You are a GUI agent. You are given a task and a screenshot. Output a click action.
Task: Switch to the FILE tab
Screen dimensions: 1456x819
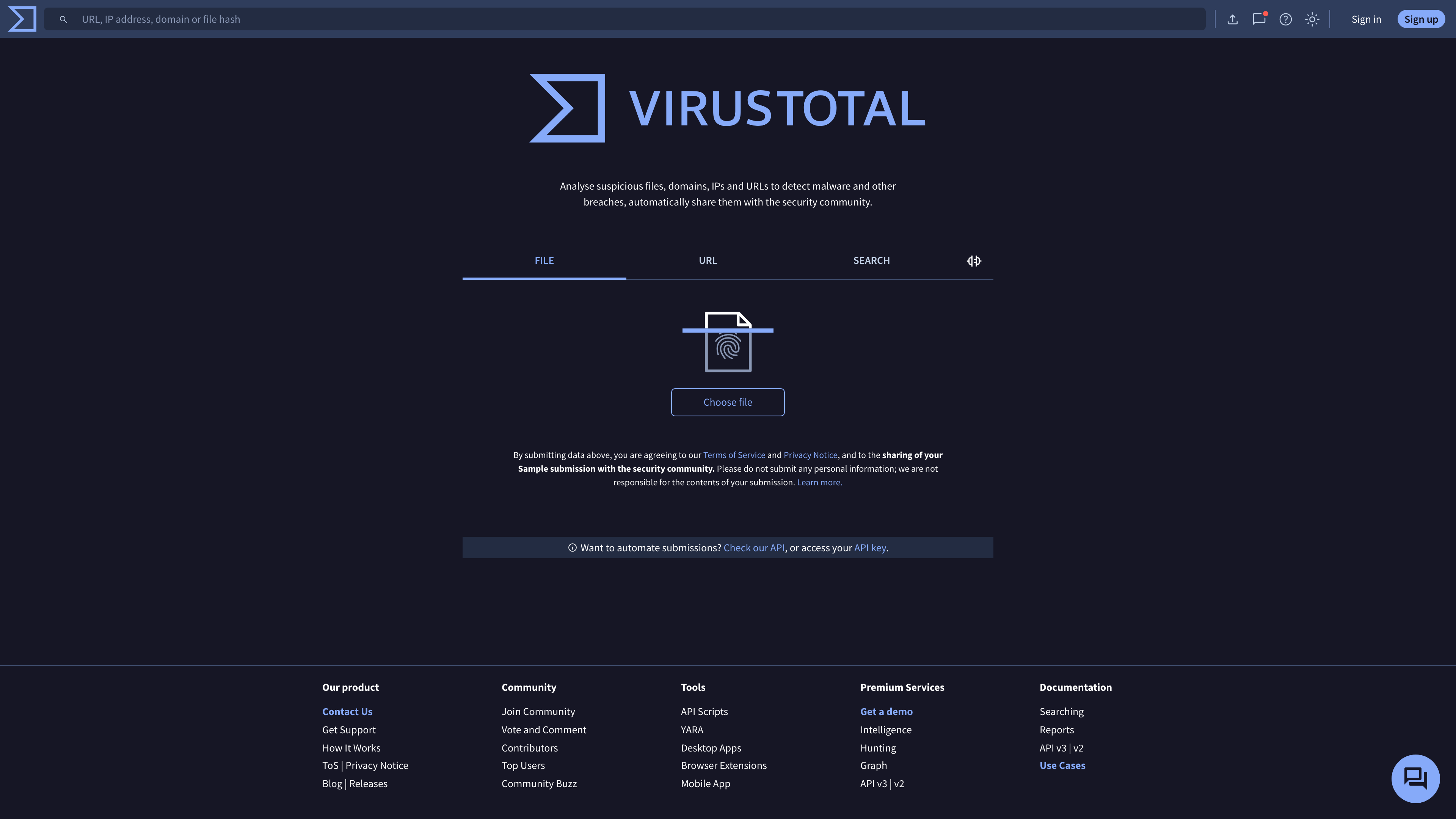544,260
